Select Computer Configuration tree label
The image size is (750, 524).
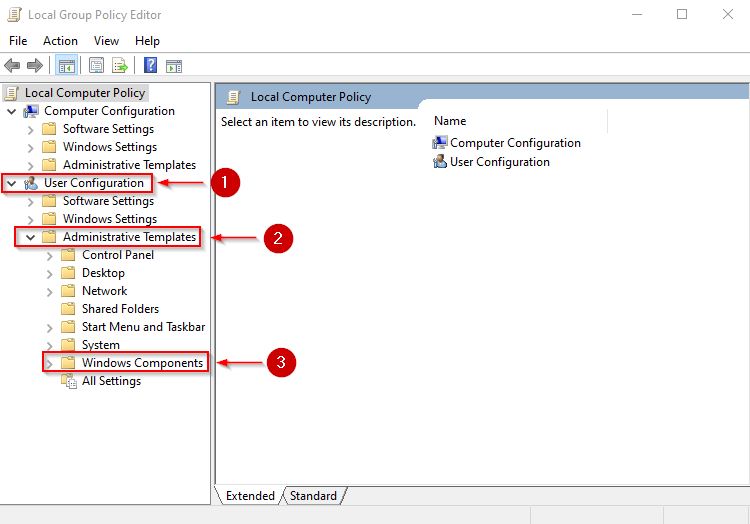(110, 111)
